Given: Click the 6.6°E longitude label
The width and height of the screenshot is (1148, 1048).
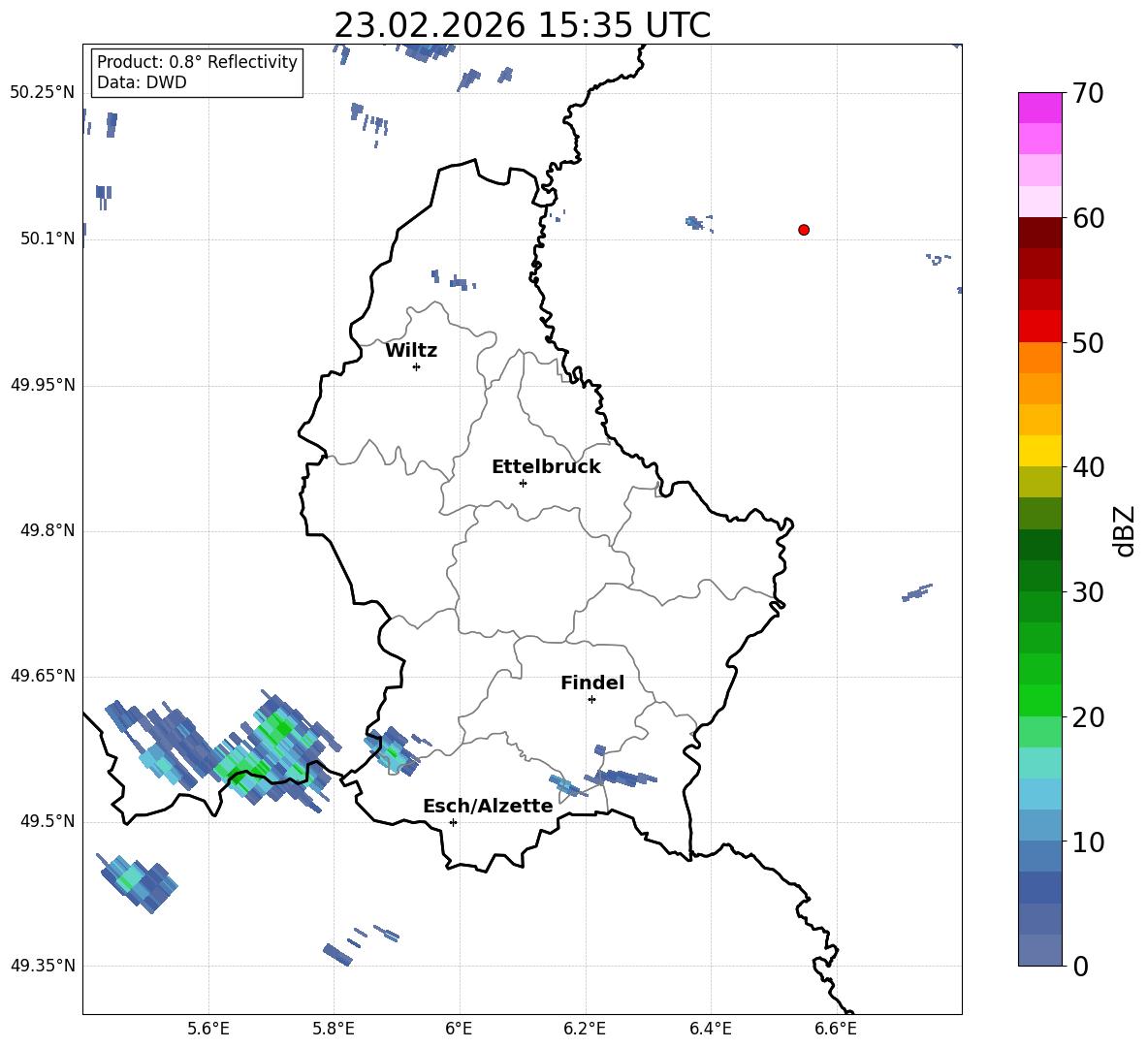Looking at the screenshot, I should tap(836, 1029).
